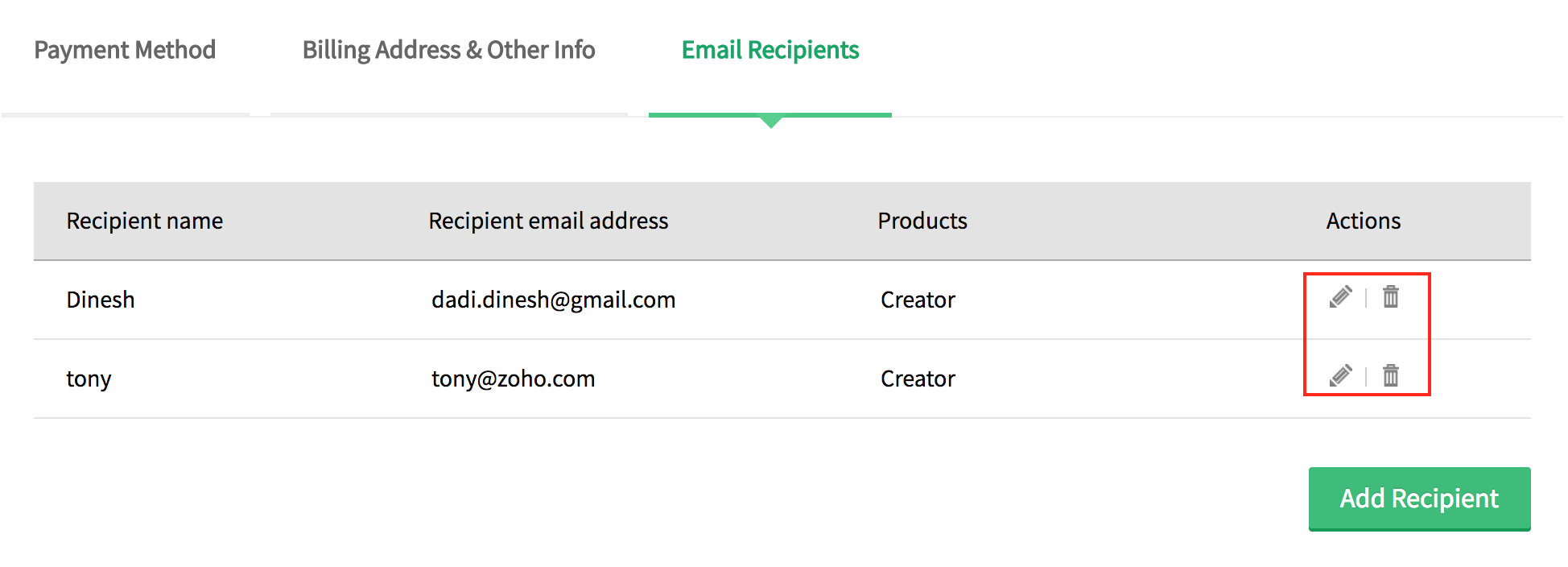1568x567 pixels.
Task: Click trash delete icon for tony
Action: [x=1391, y=376]
